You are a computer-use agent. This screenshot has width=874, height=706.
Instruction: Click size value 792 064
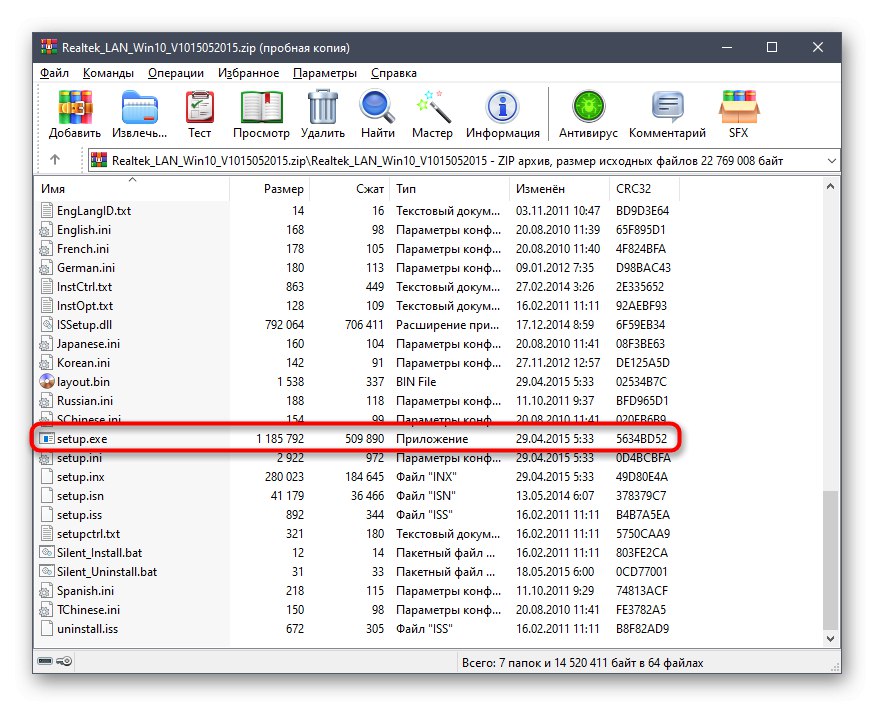pyautogui.click(x=284, y=325)
